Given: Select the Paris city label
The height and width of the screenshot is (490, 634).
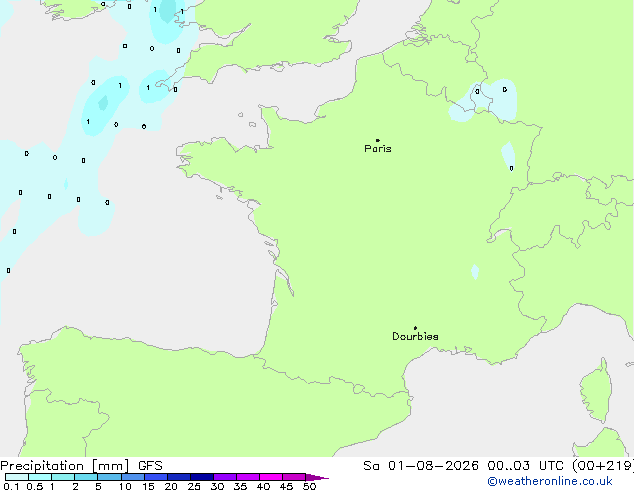Looking at the screenshot, I should tap(378, 149).
